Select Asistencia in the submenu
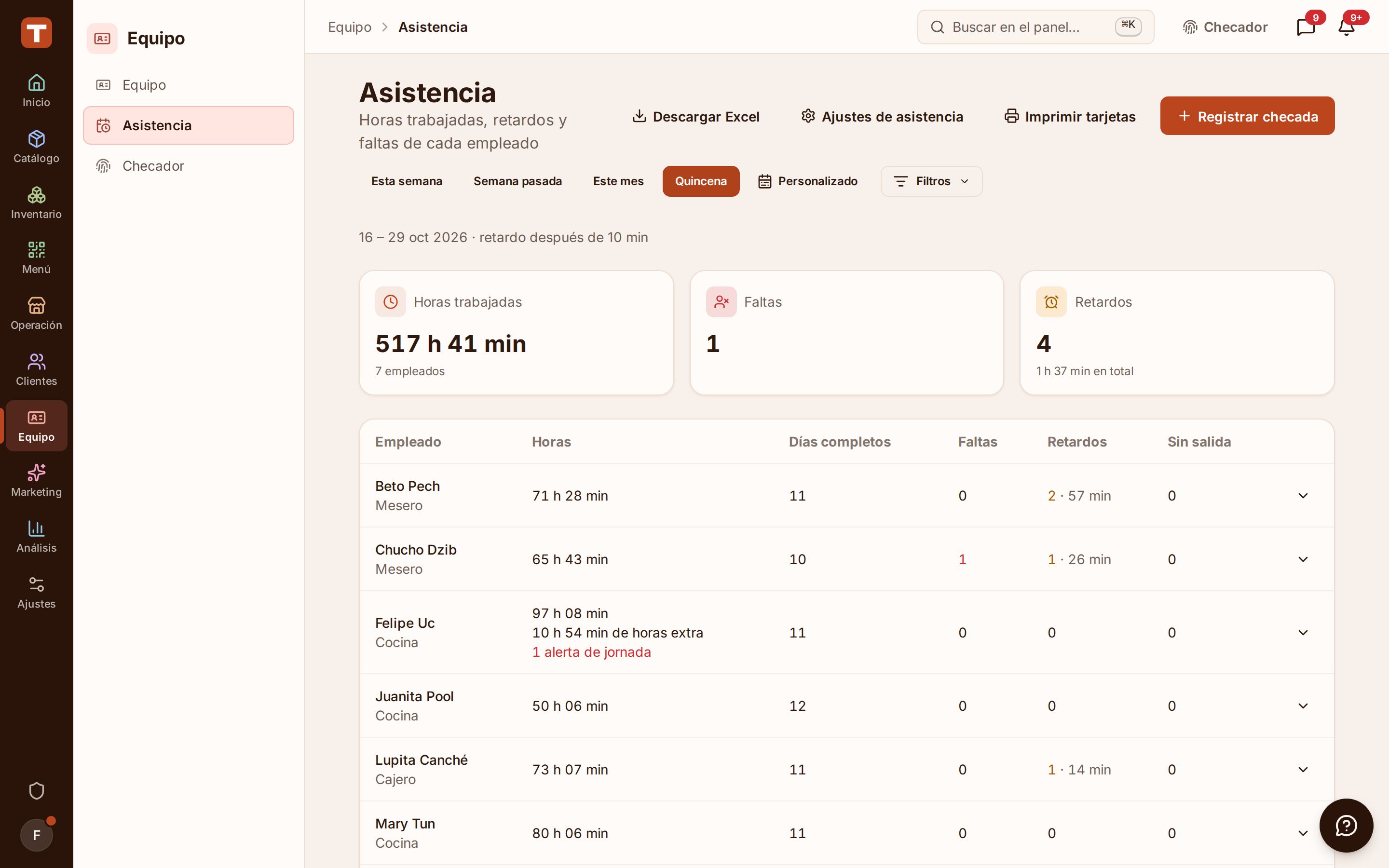 pos(188,125)
